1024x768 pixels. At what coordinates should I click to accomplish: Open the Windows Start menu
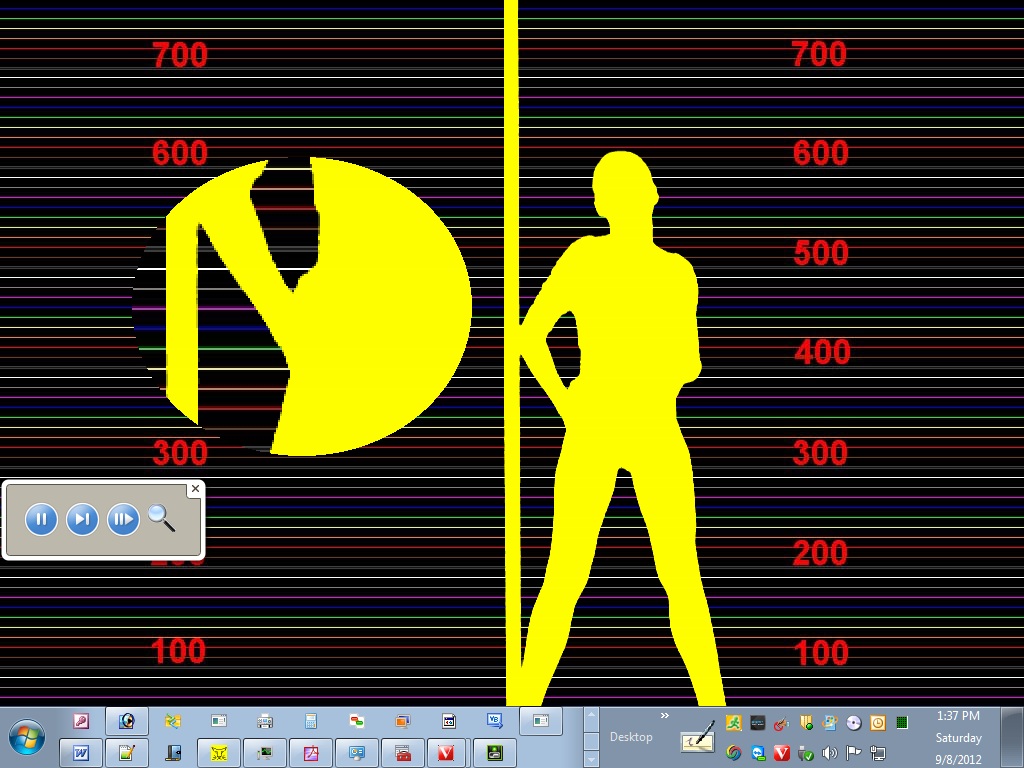(x=27, y=738)
